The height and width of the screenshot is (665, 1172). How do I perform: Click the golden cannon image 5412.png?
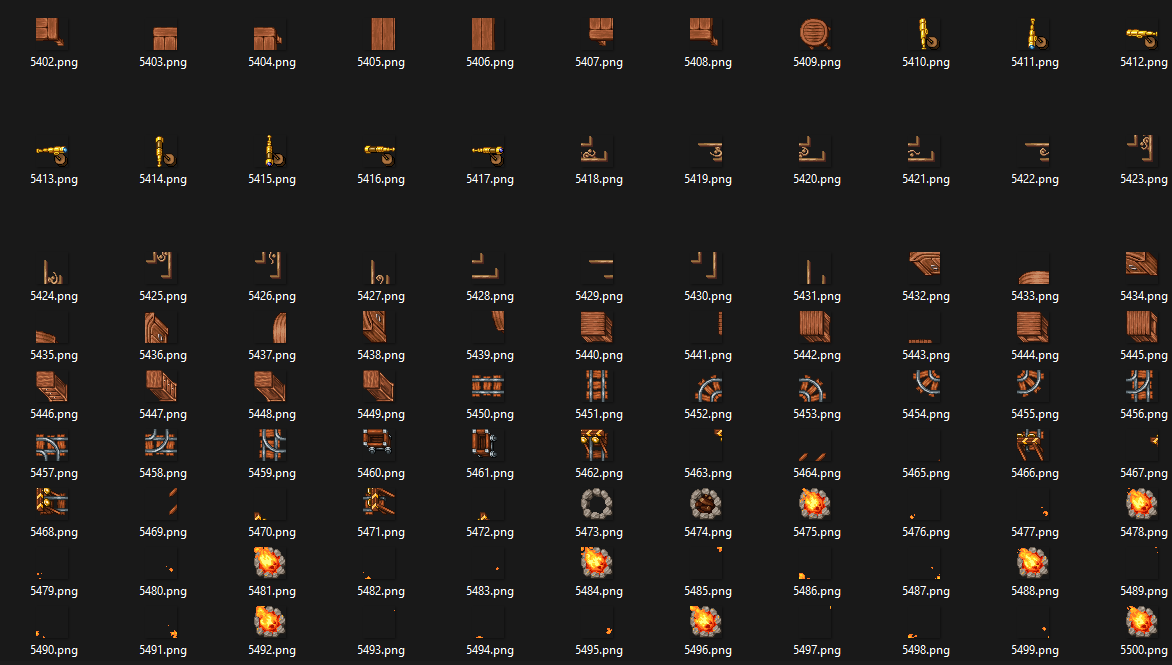(1143, 34)
